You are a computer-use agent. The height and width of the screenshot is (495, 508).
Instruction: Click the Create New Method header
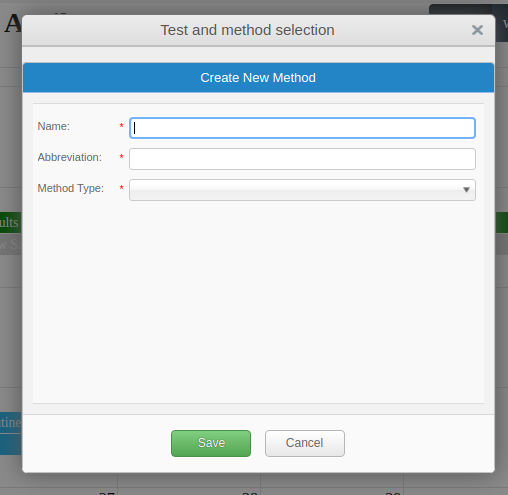coord(258,78)
